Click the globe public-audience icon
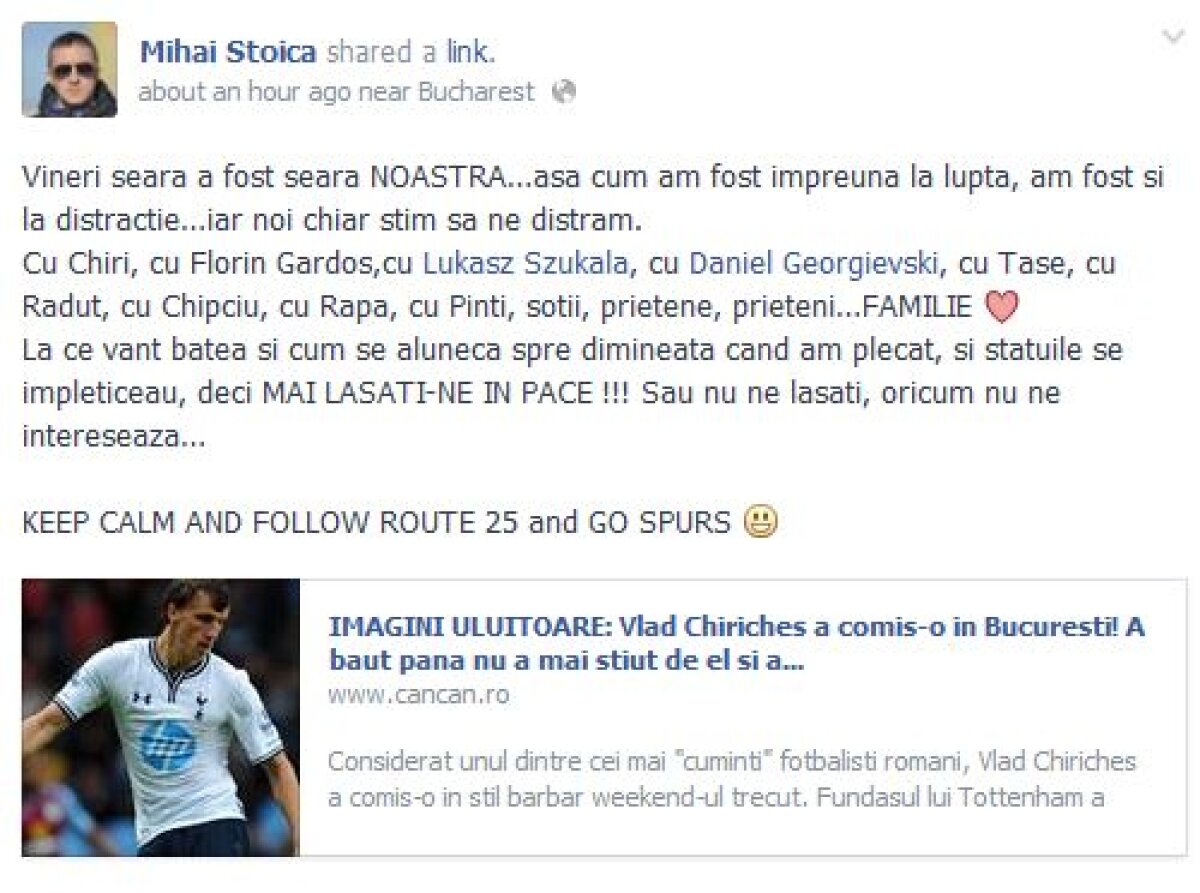Image resolution: width=1200 pixels, height=893 pixels. pyautogui.click(x=564, y=93)
